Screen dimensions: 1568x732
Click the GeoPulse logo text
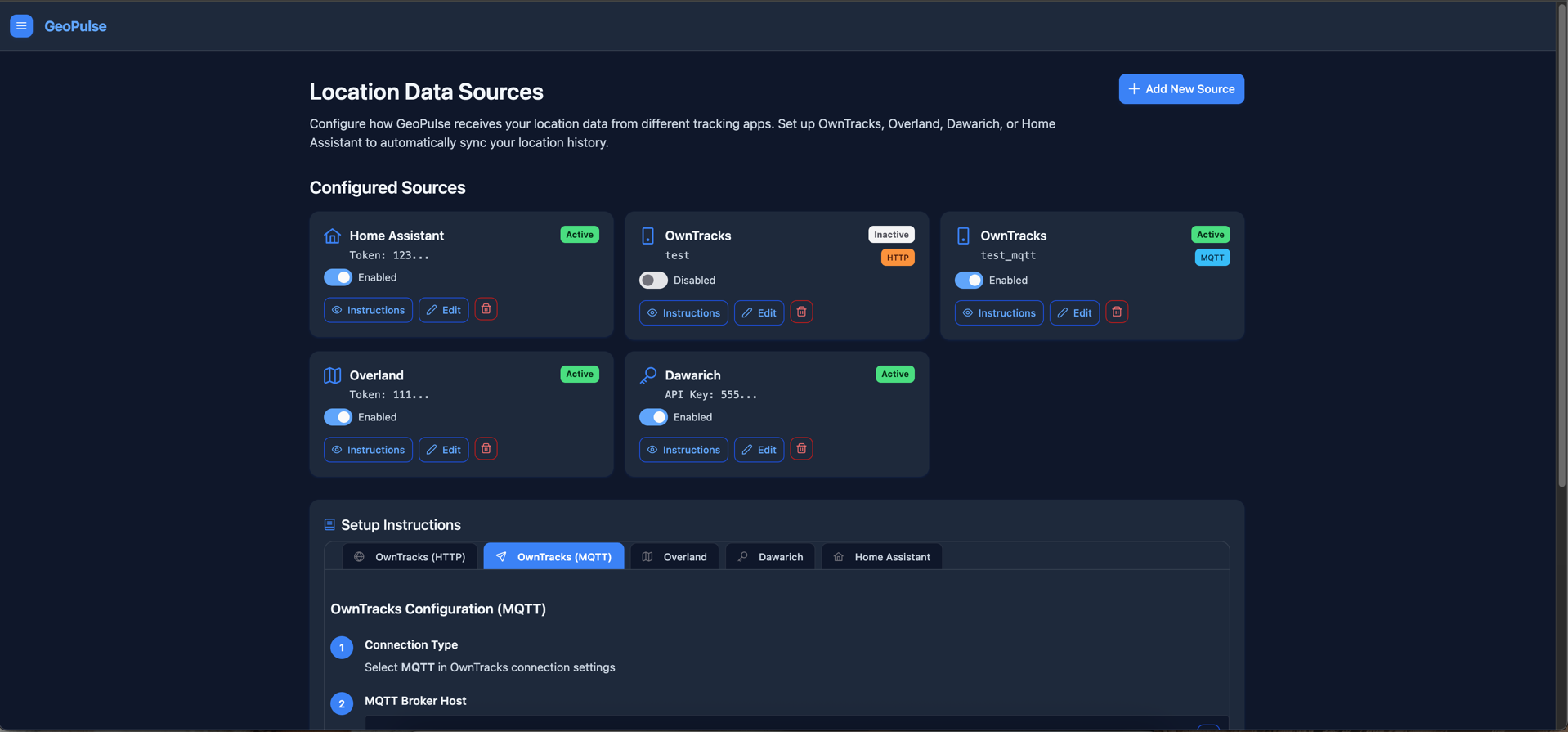(x=75, y=26)
